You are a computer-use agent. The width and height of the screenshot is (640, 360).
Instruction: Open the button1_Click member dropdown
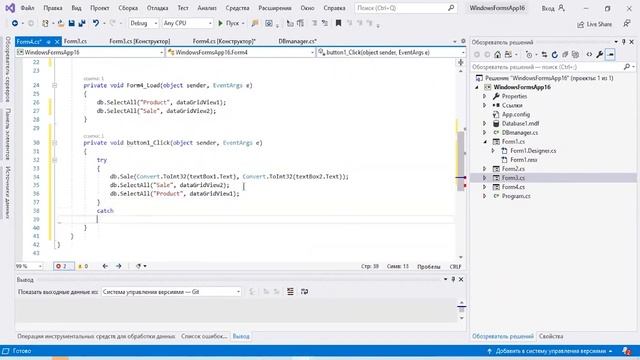tap(391, 52)
